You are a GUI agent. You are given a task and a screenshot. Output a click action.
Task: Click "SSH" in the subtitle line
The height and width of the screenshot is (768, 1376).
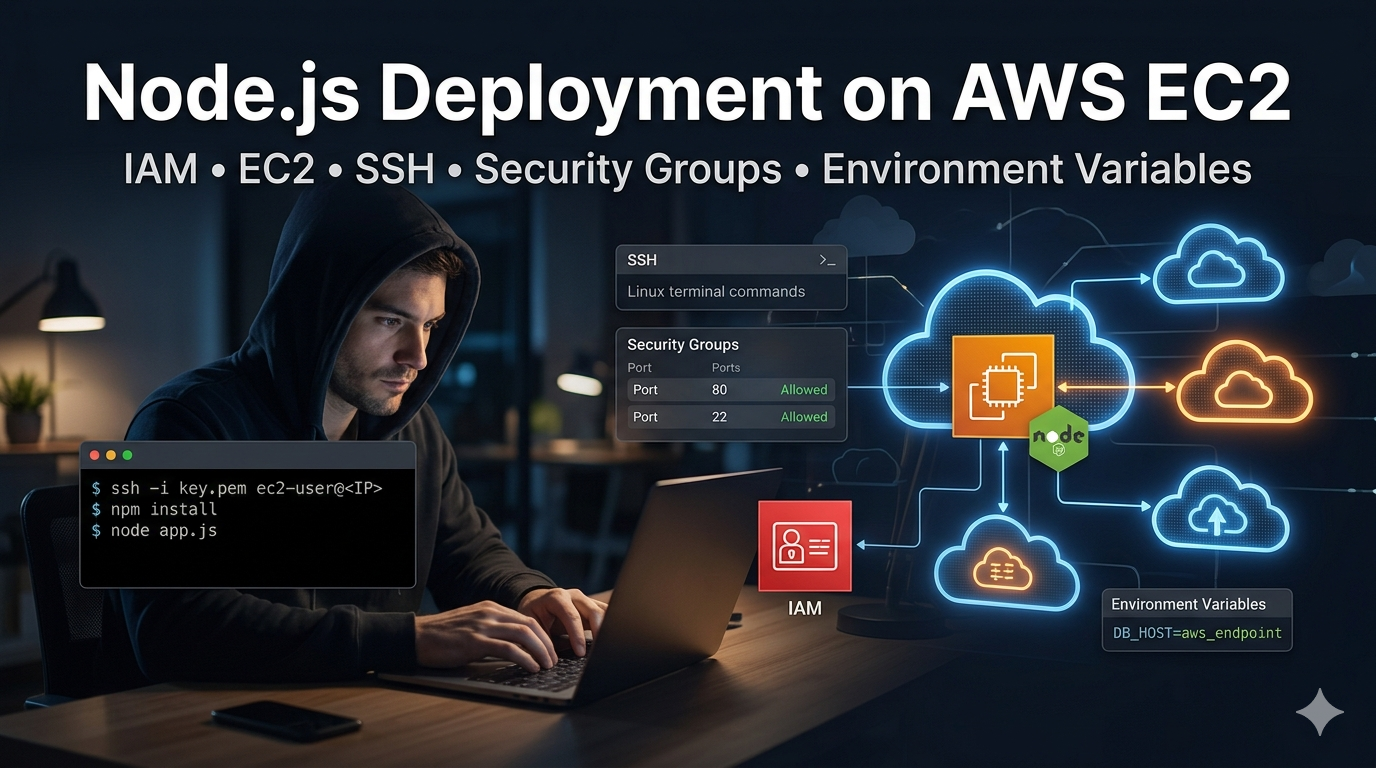coord(396,169)
